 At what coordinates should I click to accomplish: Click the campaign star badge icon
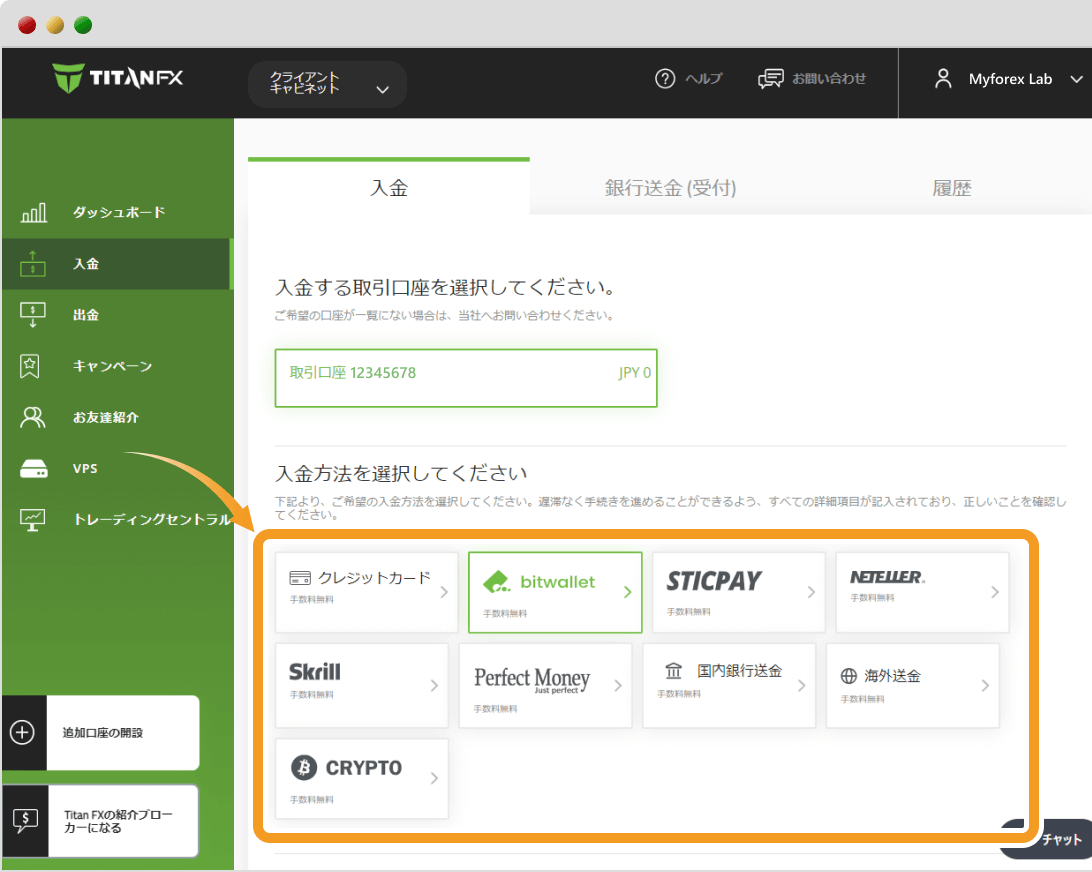tap(30, 366)
